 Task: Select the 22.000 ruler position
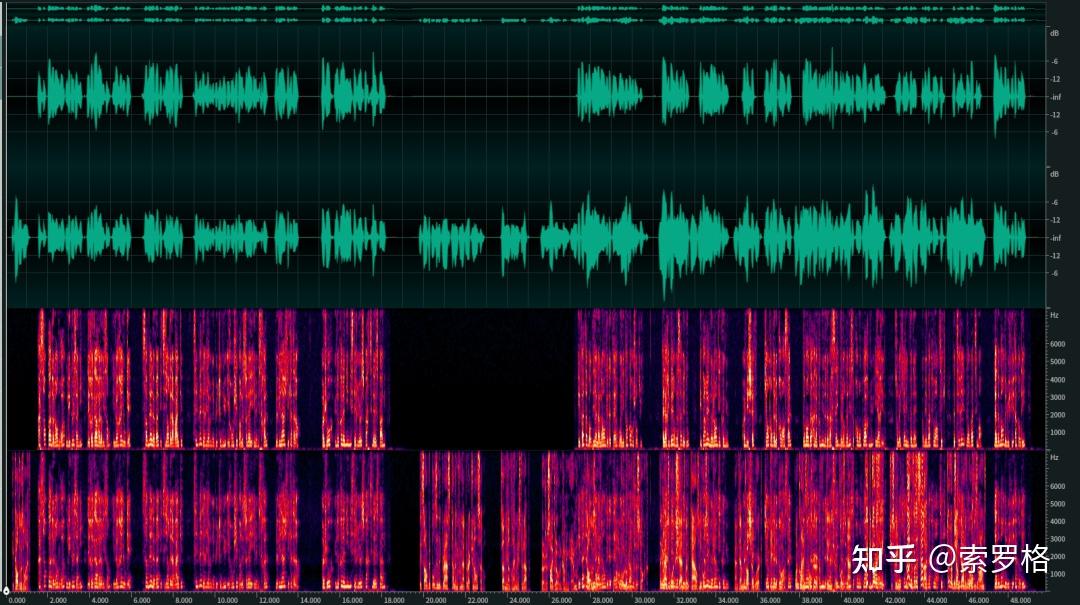point(478,600)
